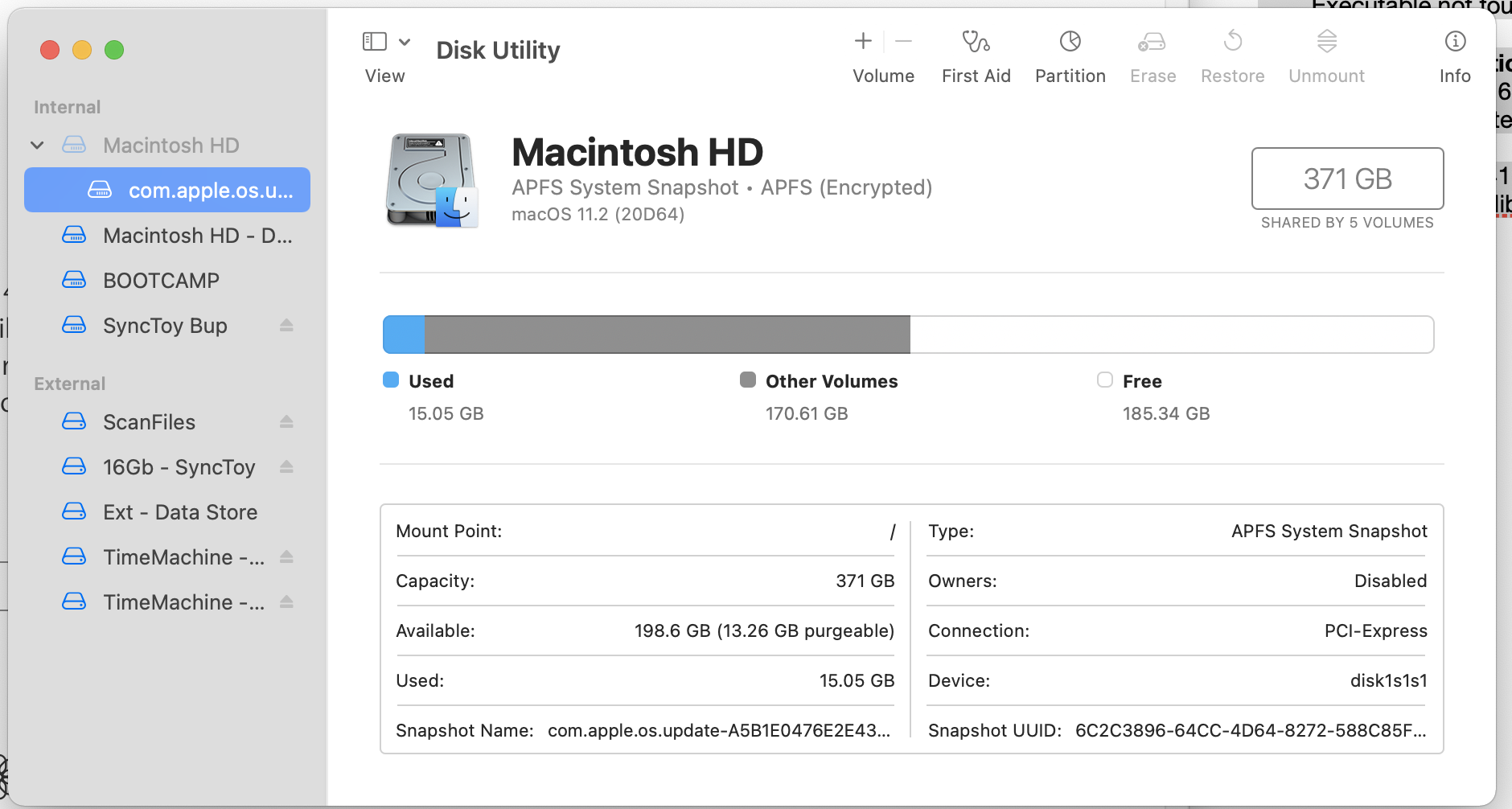
Task: Click the BOOTCAMP drive icon
Action: [74, 280]
